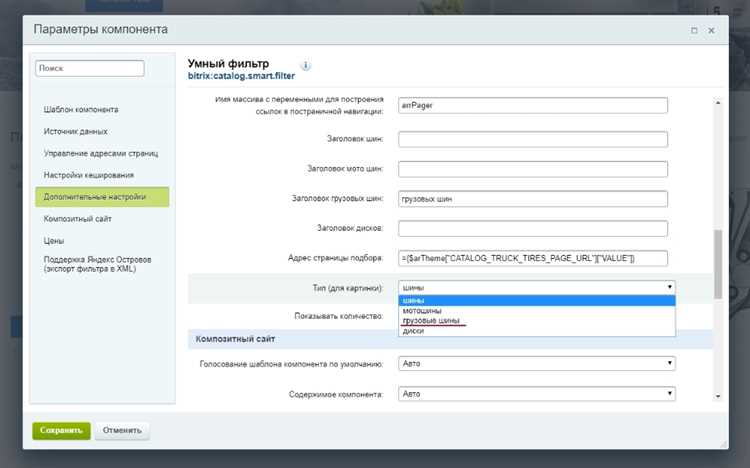This screenshot has height=468, width=750.
Task: Go to Управление адресами страниц section
Action: [x=101, y=153]
